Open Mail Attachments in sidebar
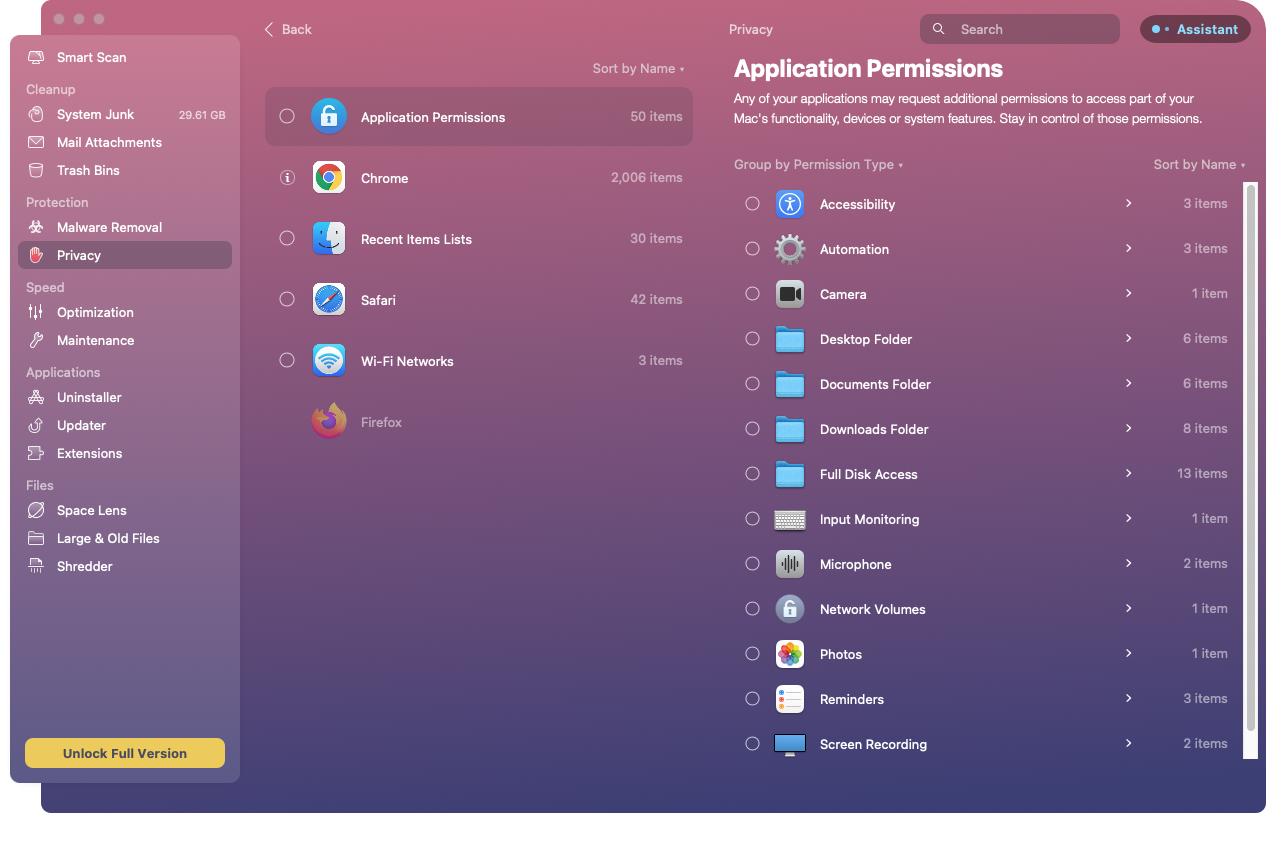 [125, 142]
